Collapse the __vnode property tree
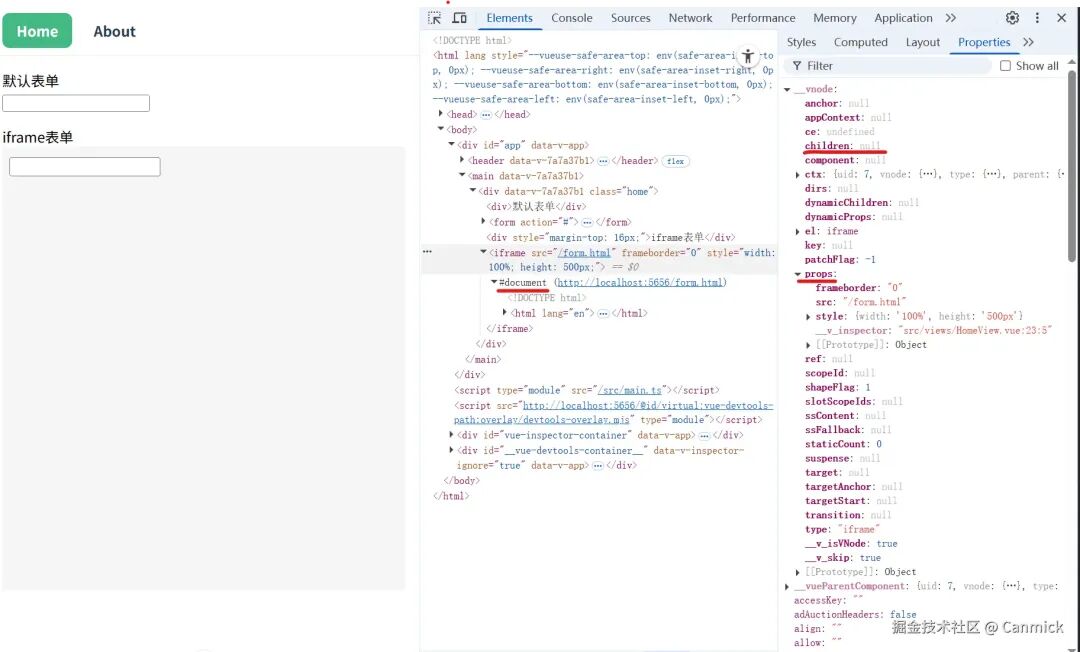This screenshot has height=652, width=1080. tap(787, 90)
